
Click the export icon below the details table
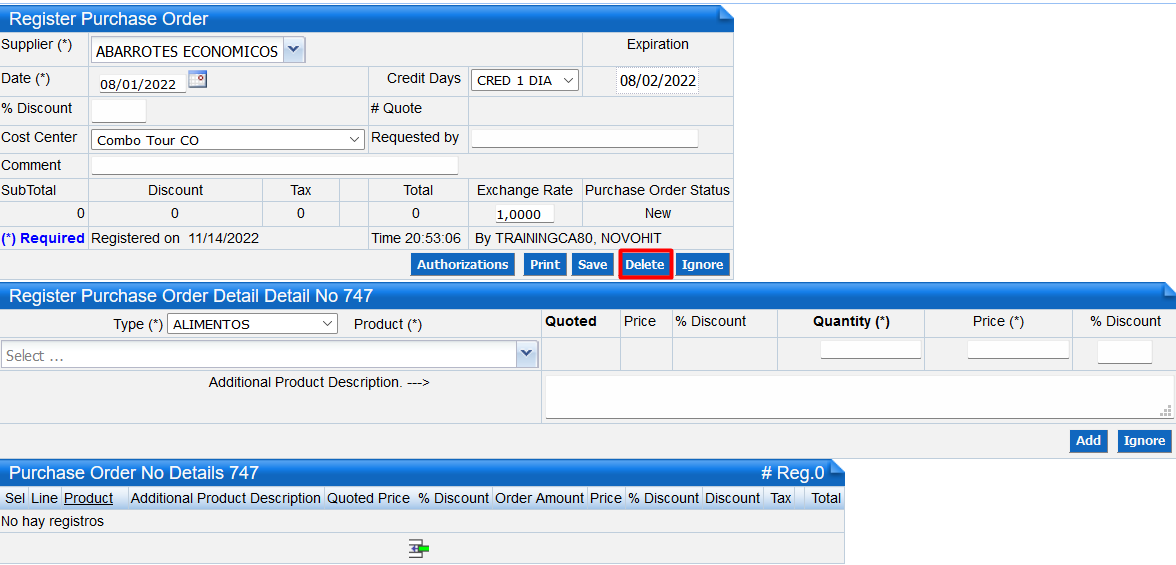click(x=419, y=548)
